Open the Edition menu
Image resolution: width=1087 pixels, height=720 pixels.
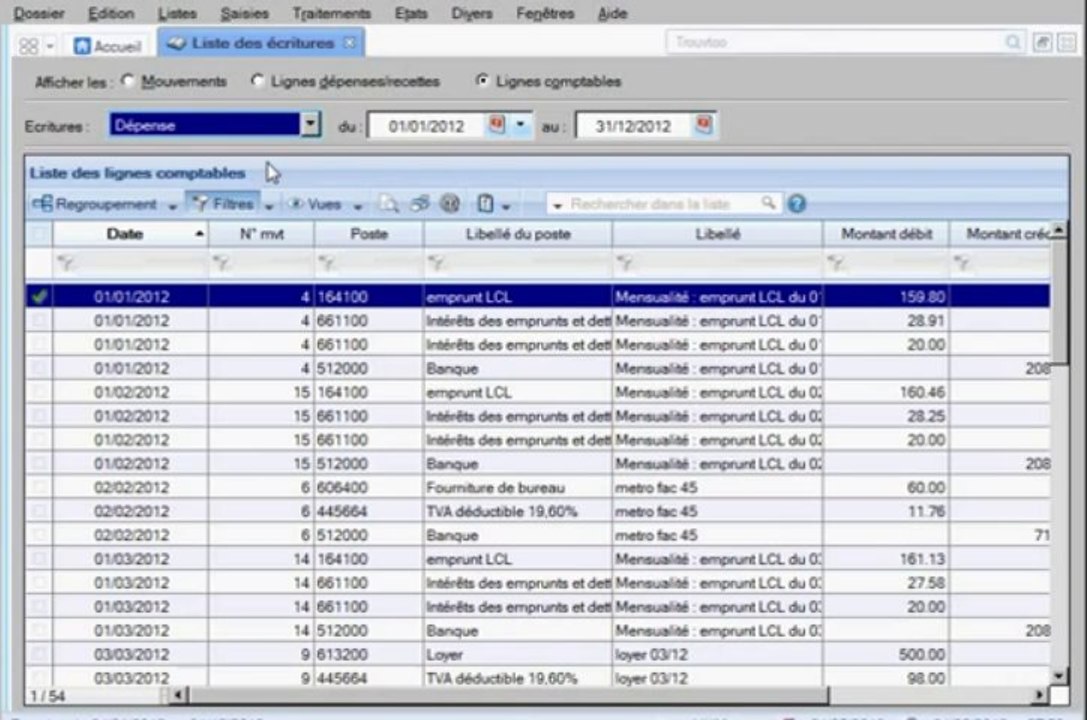tap(111, 13)
